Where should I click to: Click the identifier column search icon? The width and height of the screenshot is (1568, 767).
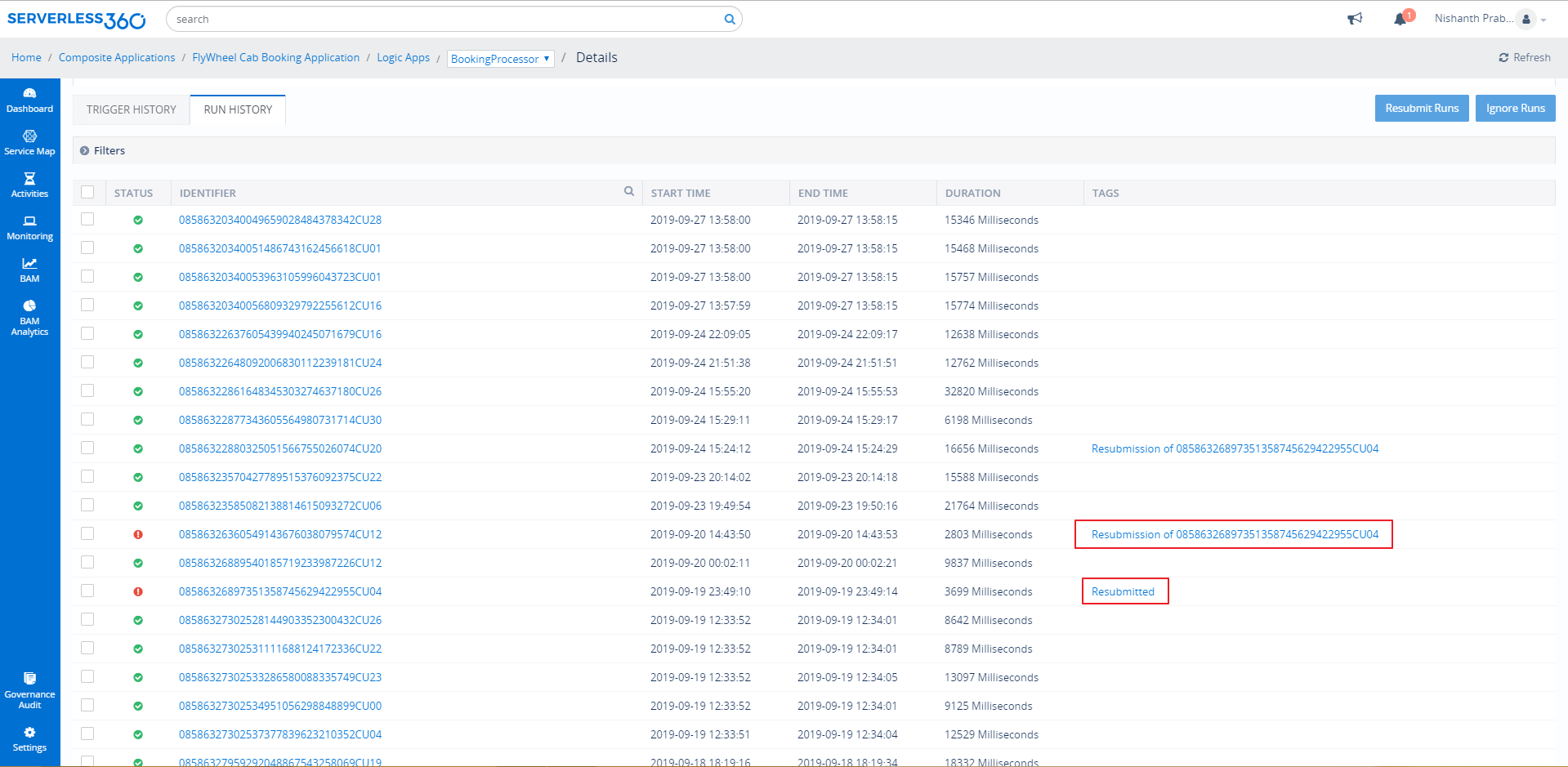629,191
